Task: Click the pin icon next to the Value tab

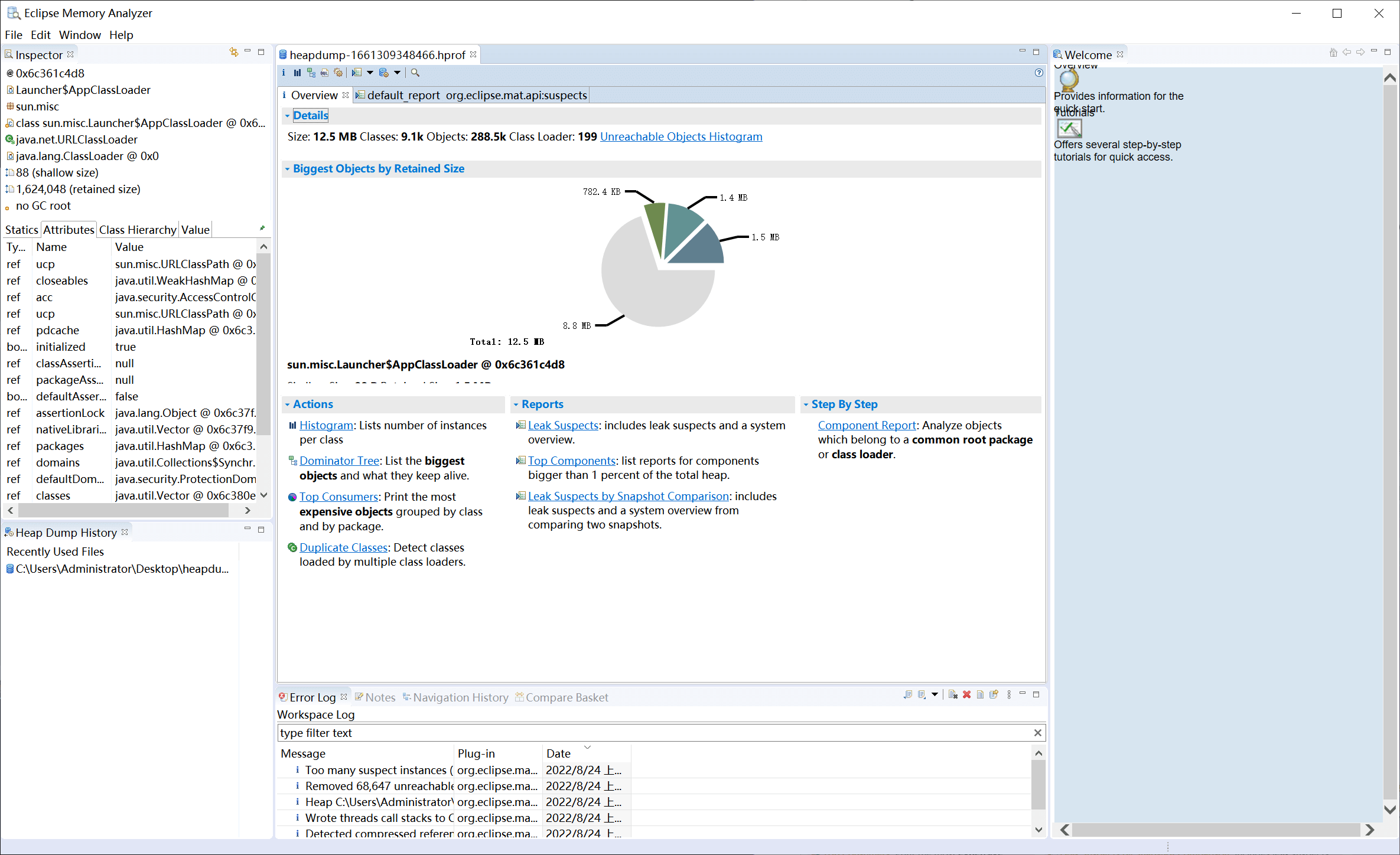Action: coord(262,229)
